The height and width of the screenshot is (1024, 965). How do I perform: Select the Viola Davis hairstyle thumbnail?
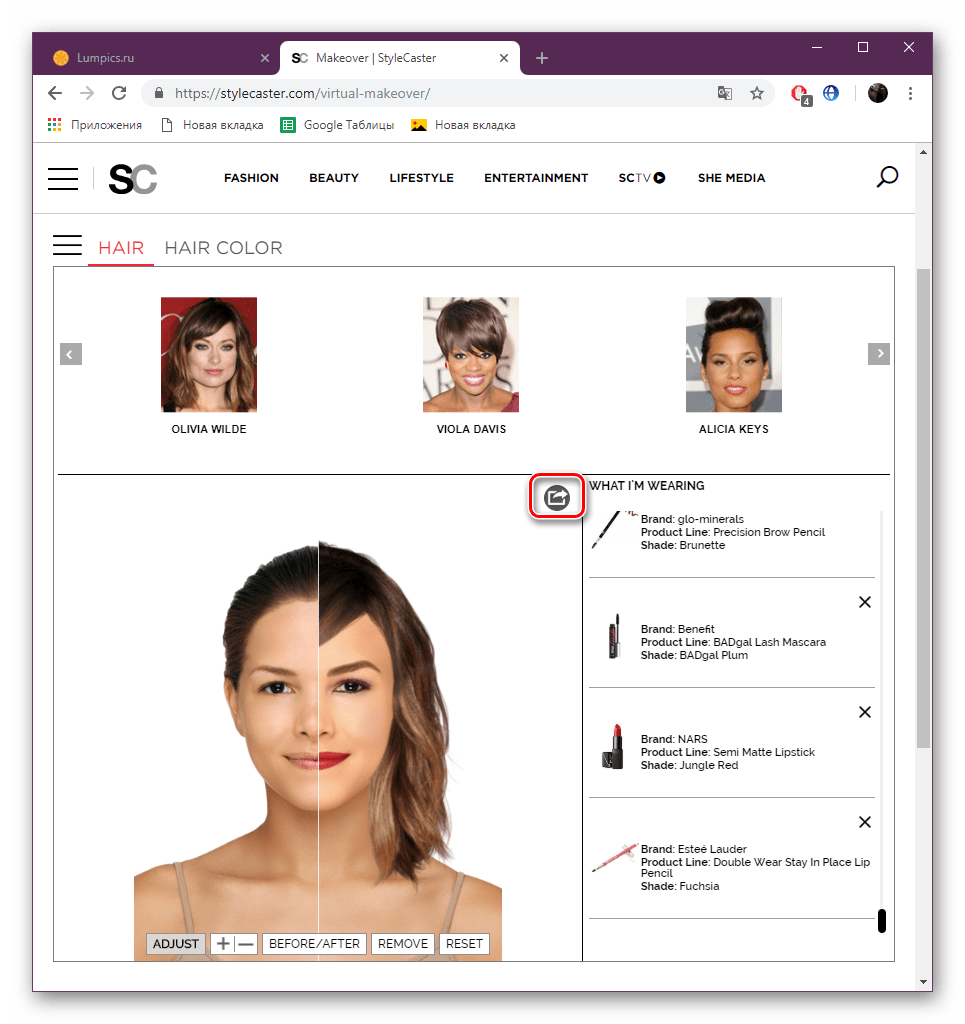point(470,354)
